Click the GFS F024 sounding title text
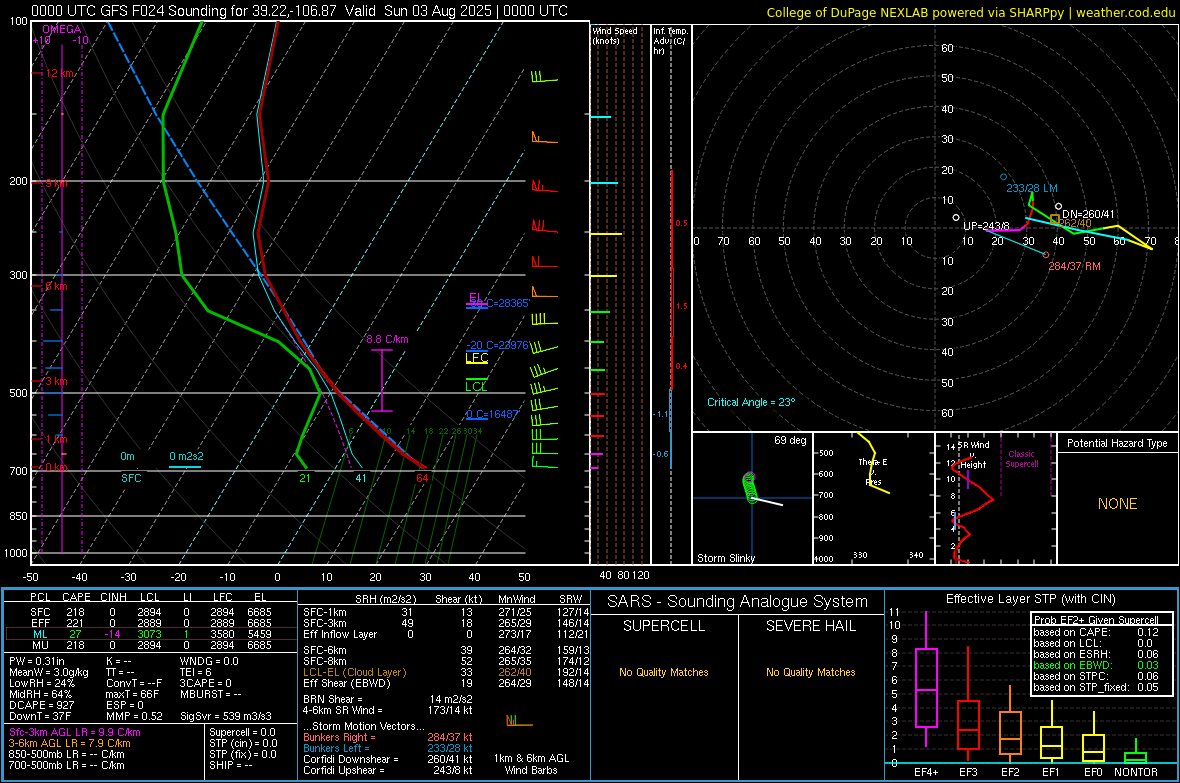This screenshot has height=783, width=1180. (x=300, y=11)
